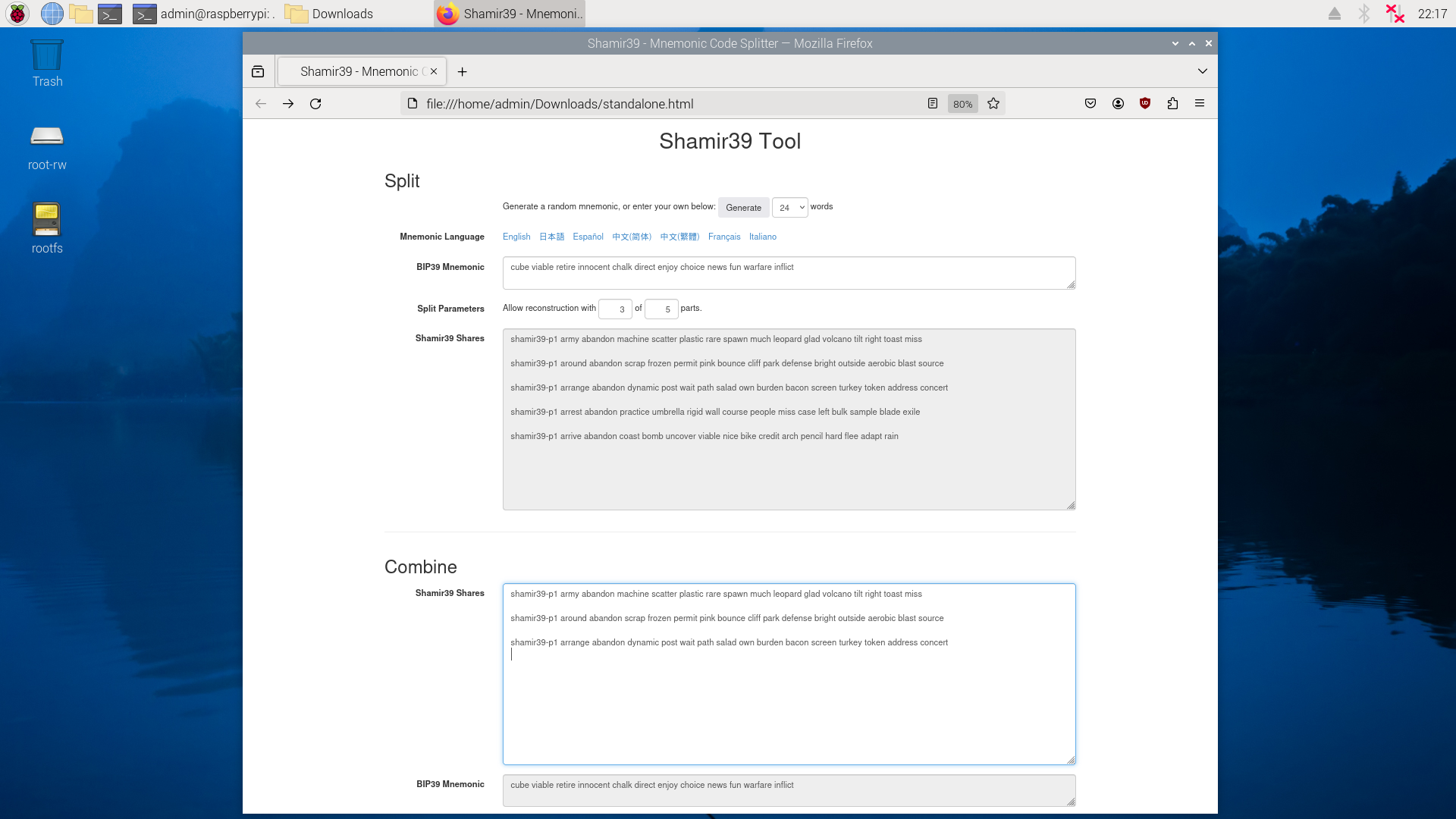This screenshot has width=1456, height=819.
Task: Open Firefox View icon
Action: point(258,71)
